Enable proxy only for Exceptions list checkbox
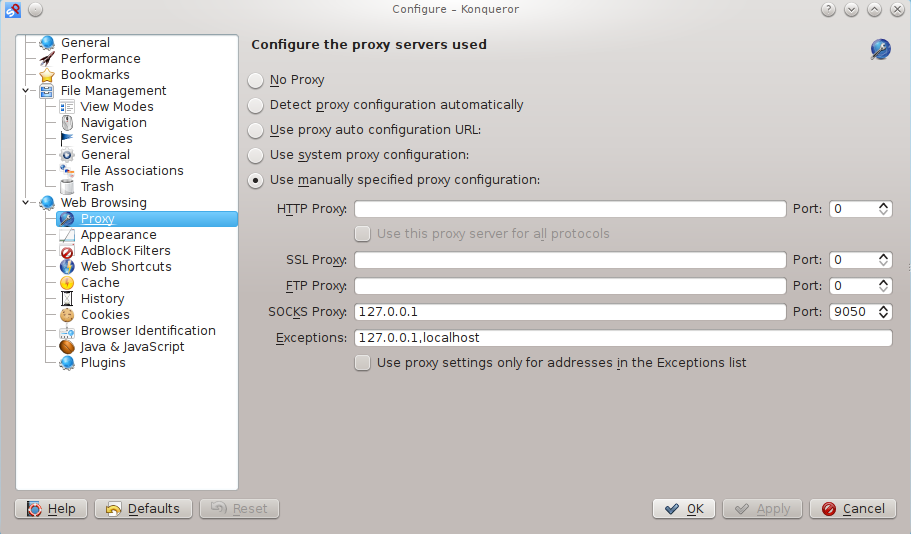This screenshot has height=534, width=911. click(363, 363)
